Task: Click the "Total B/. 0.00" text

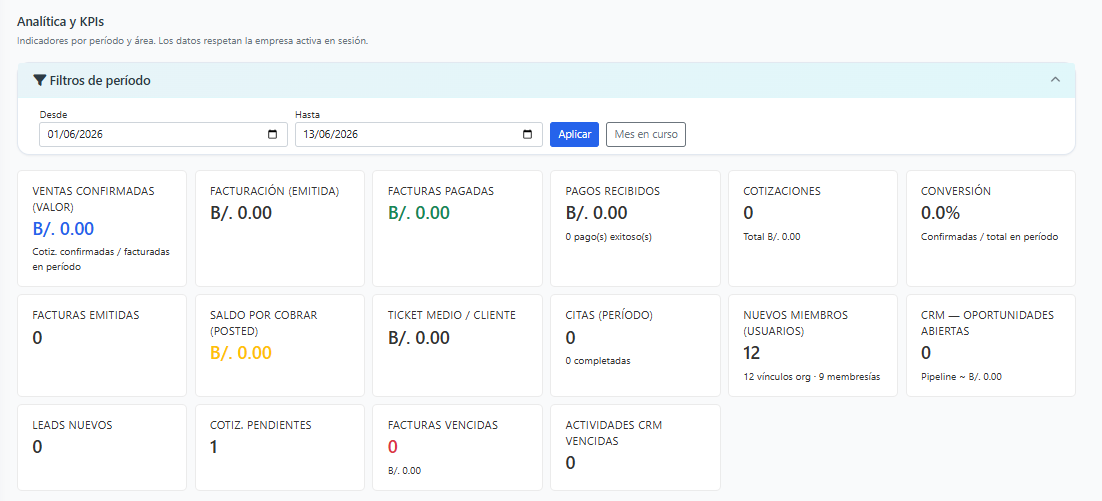Action: [x=772, y=237]
